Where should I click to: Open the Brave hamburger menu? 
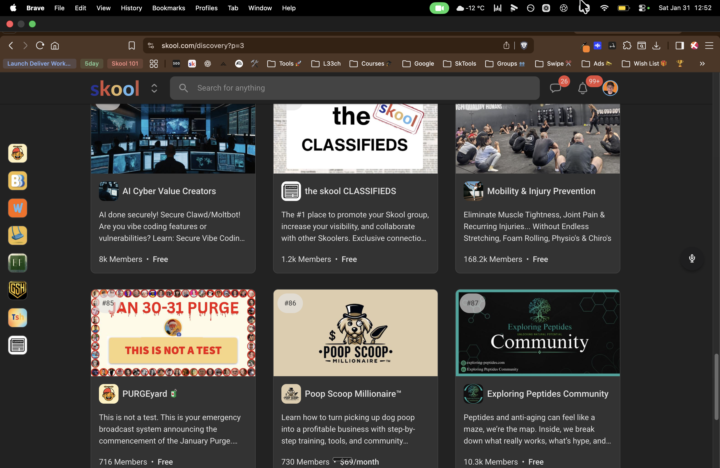[709, 45]
